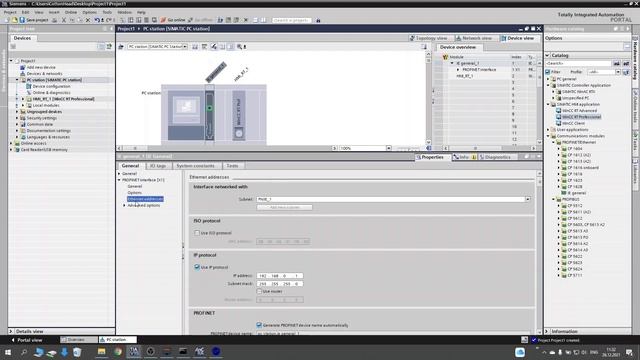Switch to the Diagnostics tab in inspector
Screen dimensions: 640x360
pos(495,157)
